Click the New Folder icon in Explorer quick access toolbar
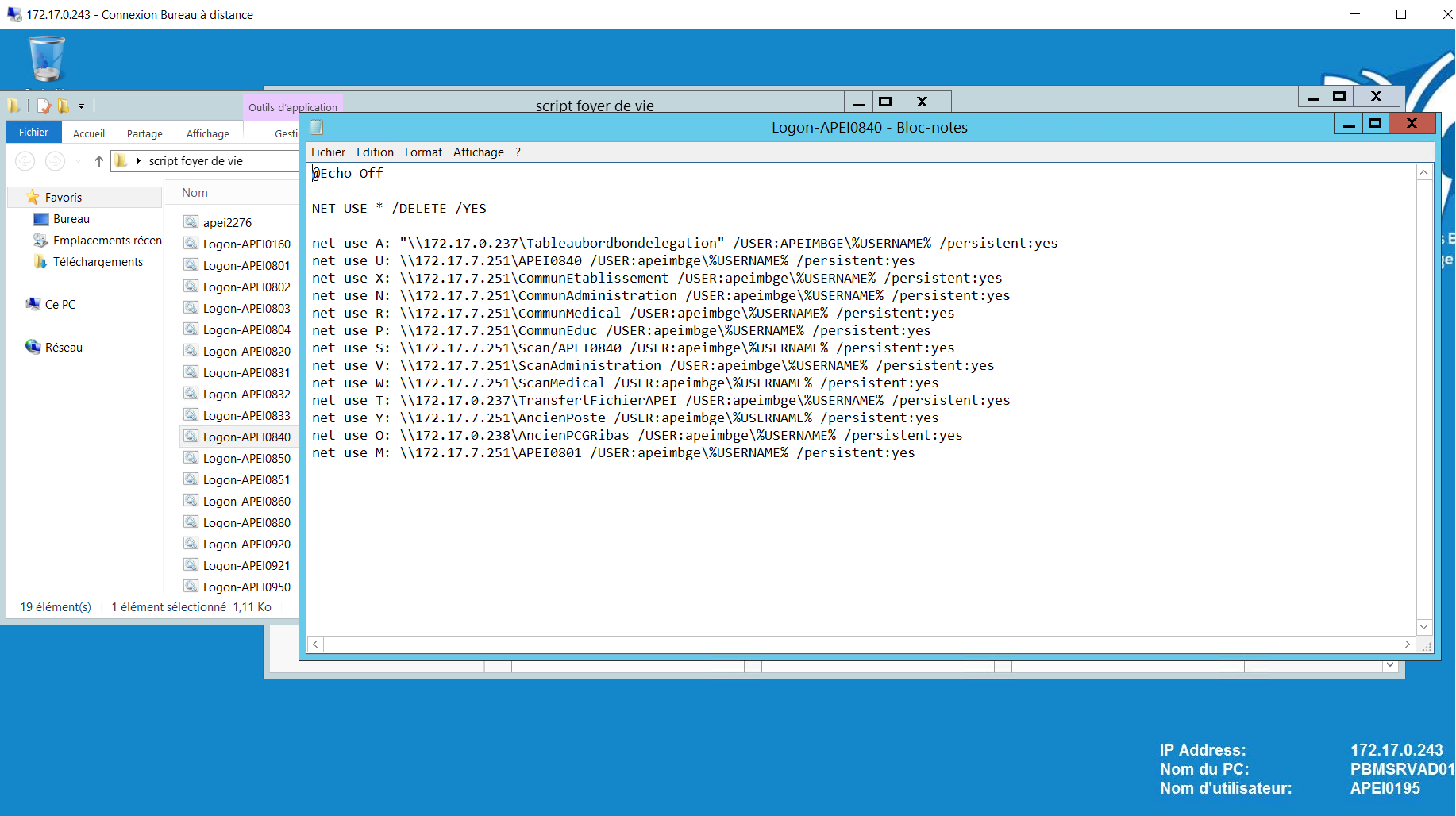Image resolution: width=1456 pixels, height=816 pixels. (63, 106)
